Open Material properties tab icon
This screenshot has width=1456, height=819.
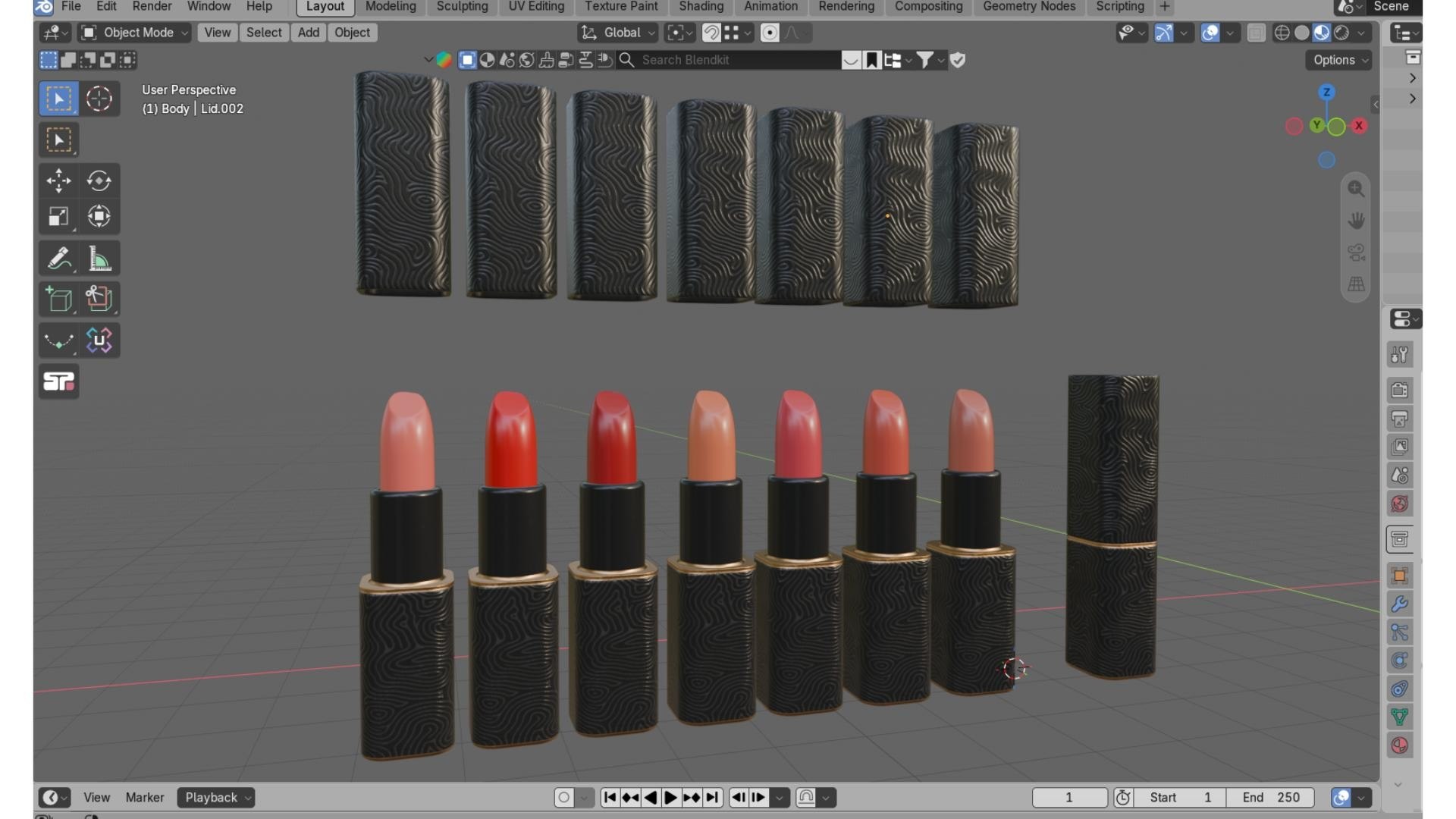[x=1400, y=746]
